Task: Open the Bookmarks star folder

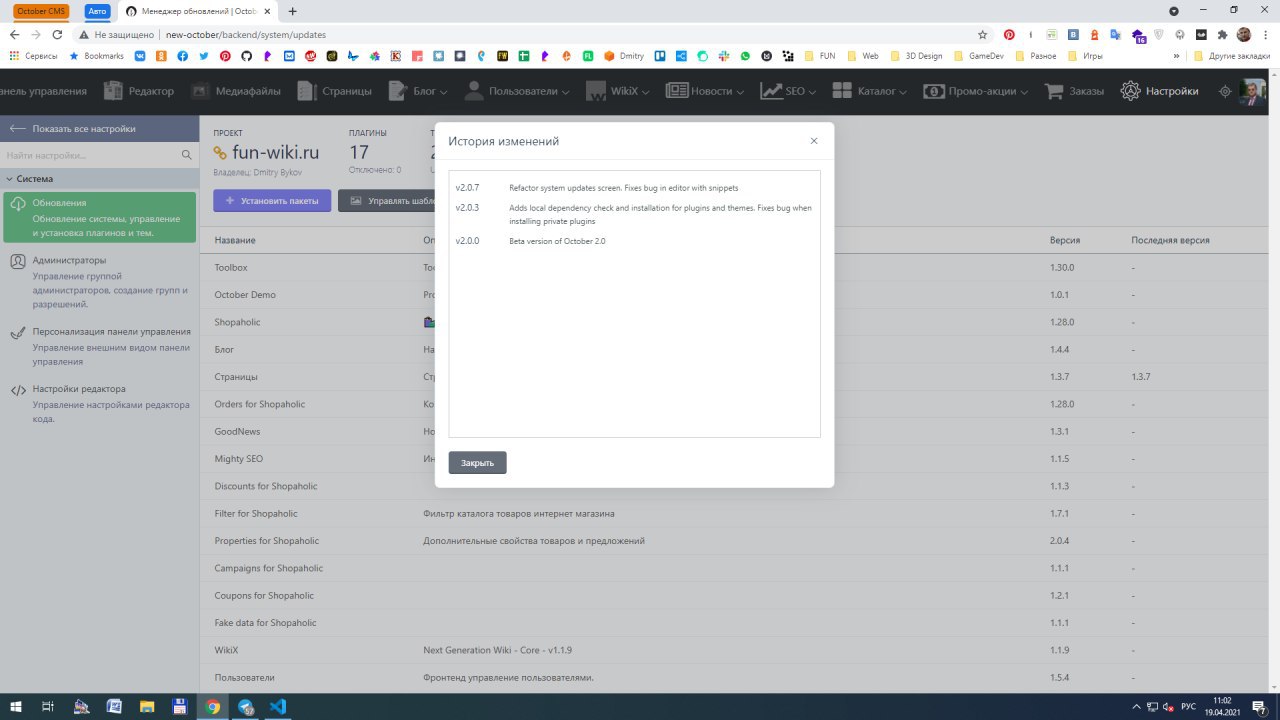Action: 96,56
